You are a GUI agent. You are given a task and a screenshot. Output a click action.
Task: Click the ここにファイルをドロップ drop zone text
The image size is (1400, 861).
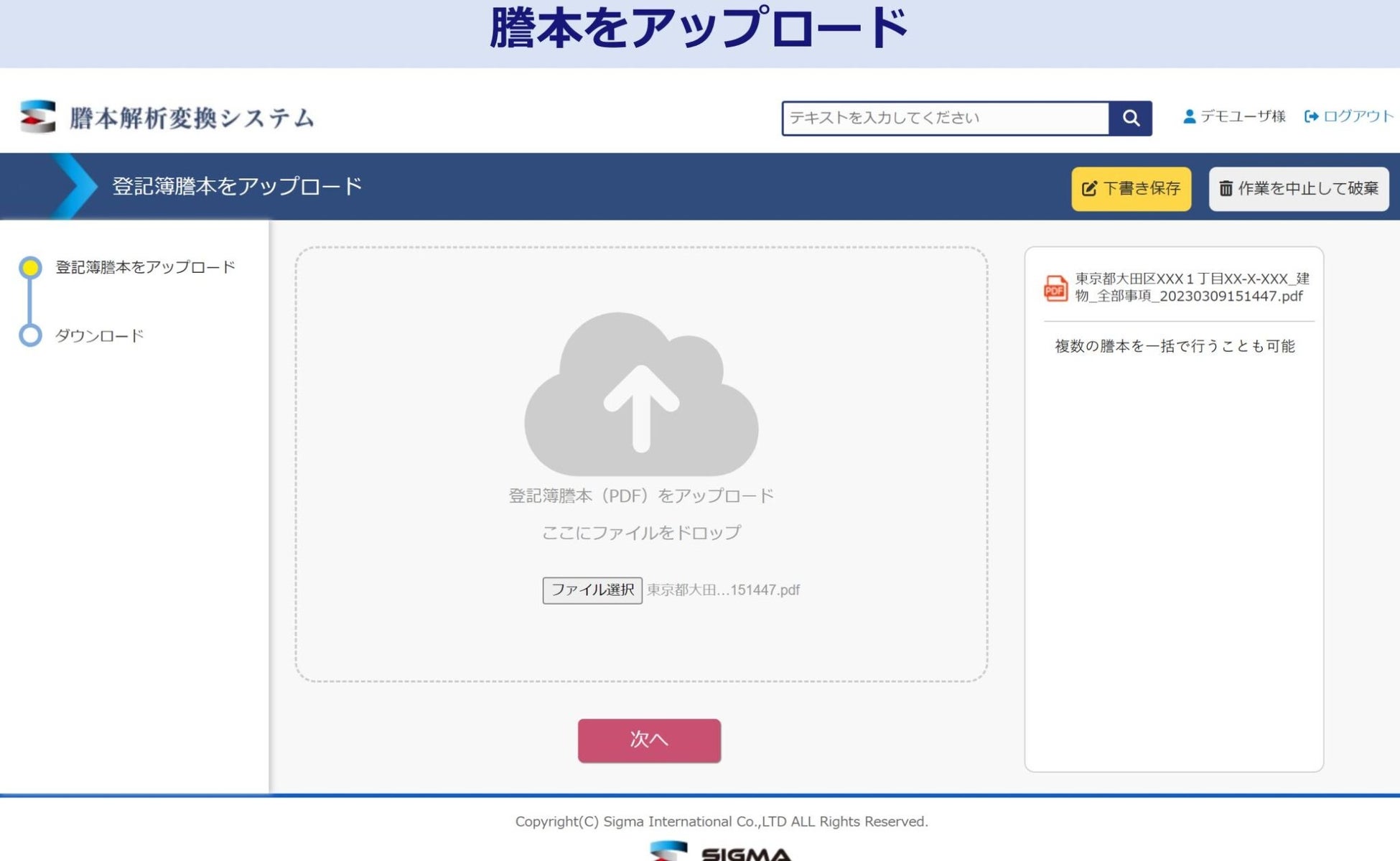pos(641,533)
